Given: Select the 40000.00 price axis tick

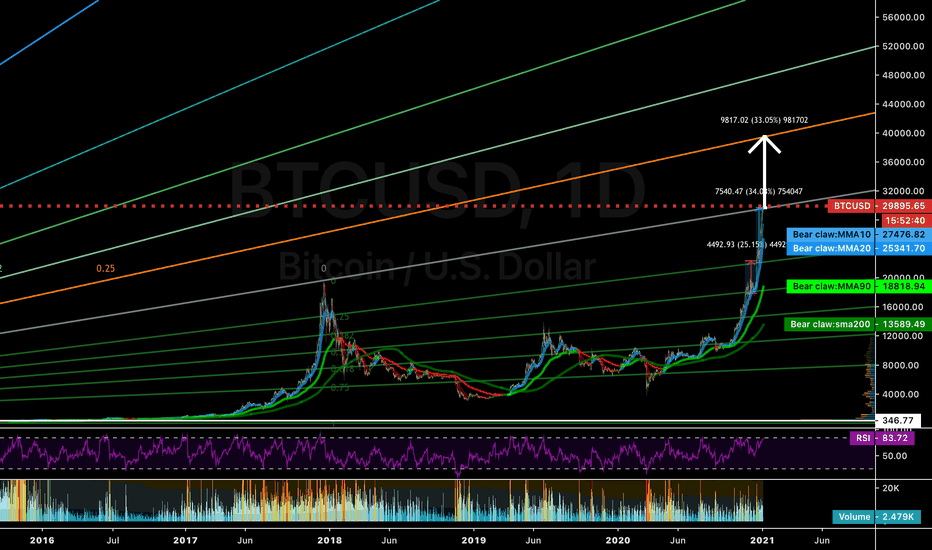Looking at the screenshot, I should click(903, 133).
